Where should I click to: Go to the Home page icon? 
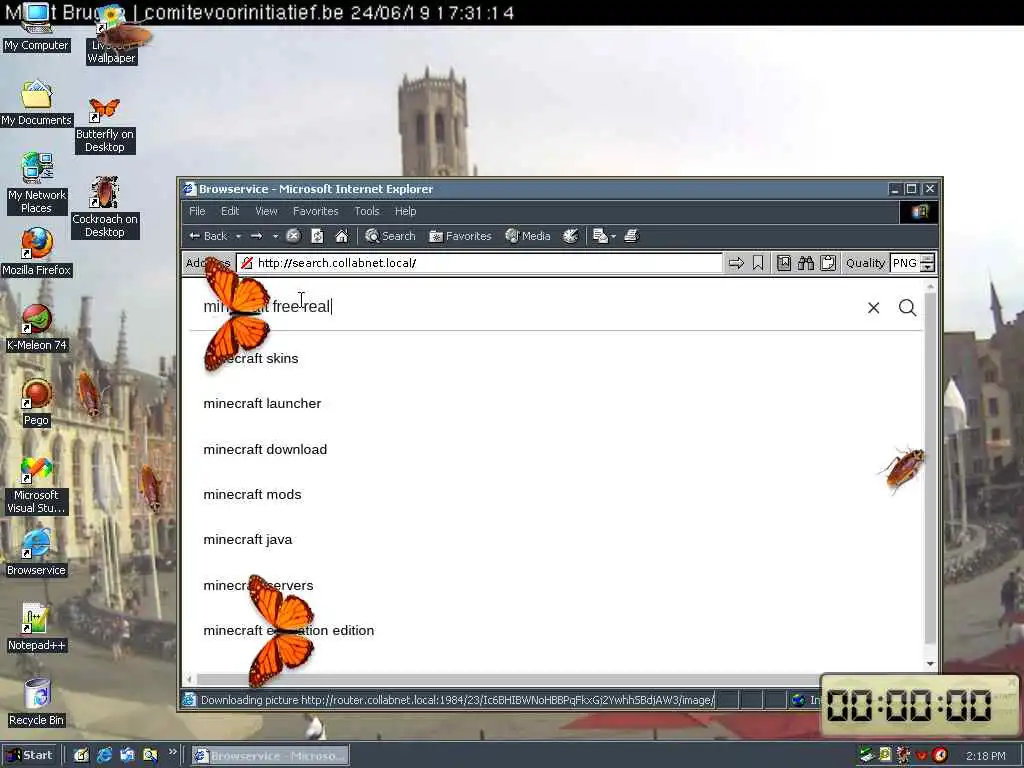point(342,236)
